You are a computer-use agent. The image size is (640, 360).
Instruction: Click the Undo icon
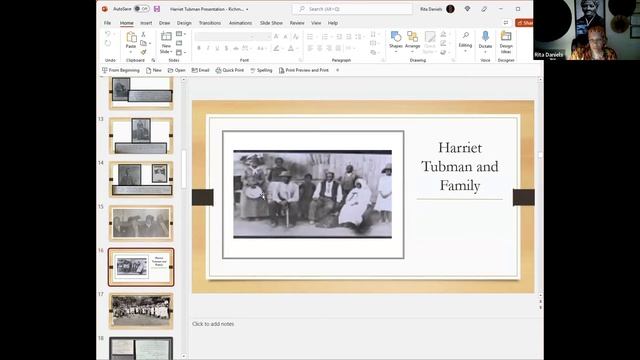coord(108,34)
